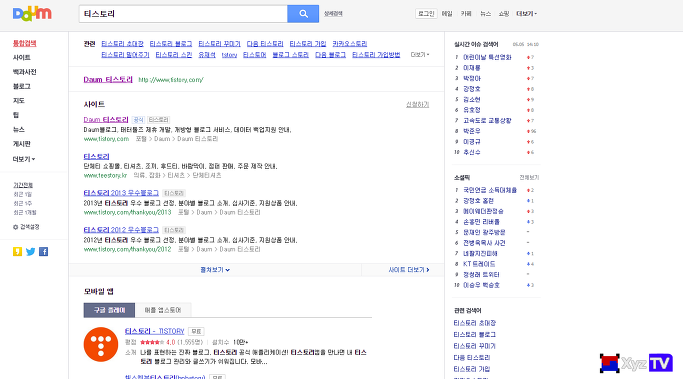Select the 구글 플레이 tab
This screenshot has width=683, height=379.
coord(109,310)
